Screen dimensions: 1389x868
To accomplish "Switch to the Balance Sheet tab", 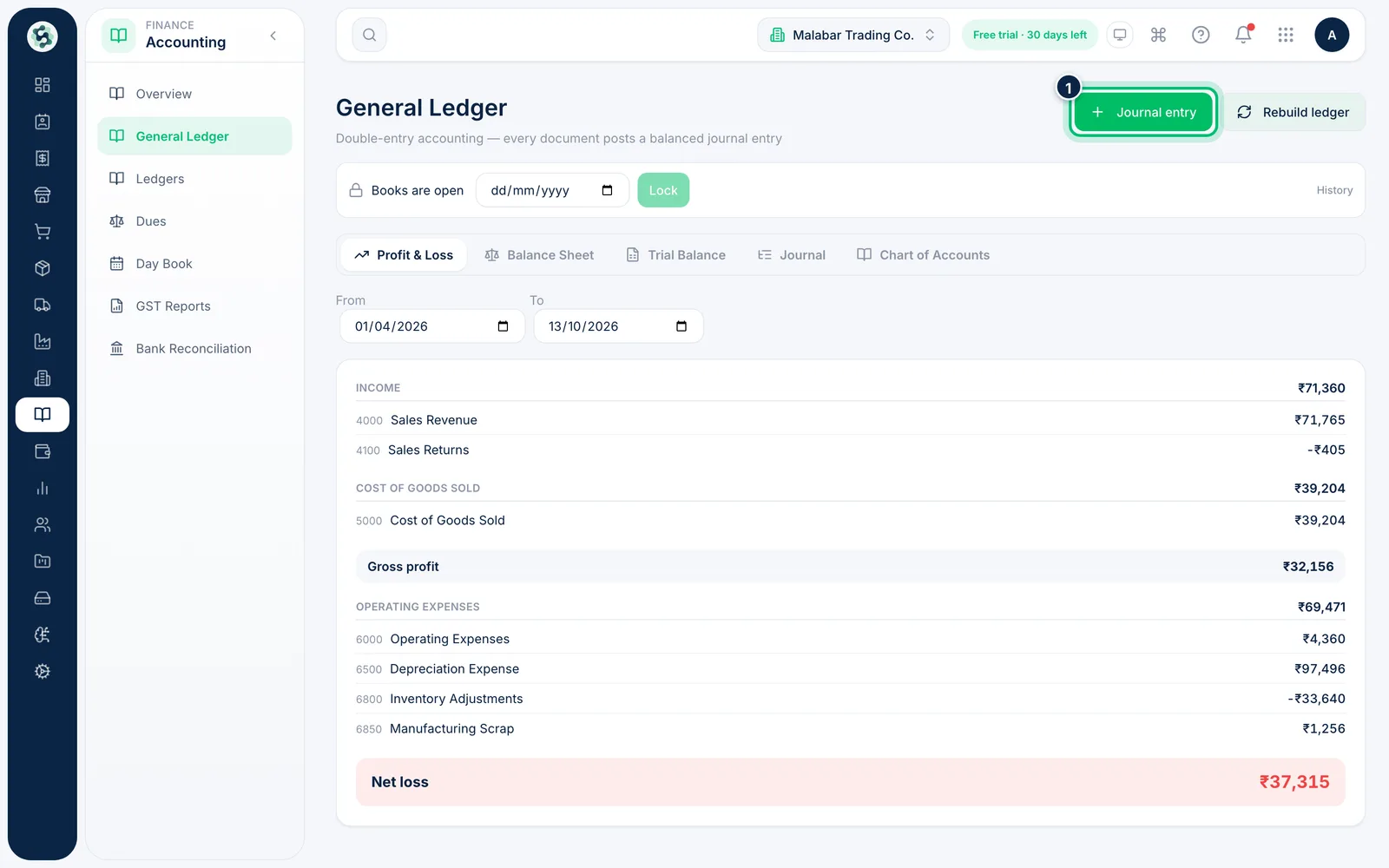I will [x=539, y=255].
